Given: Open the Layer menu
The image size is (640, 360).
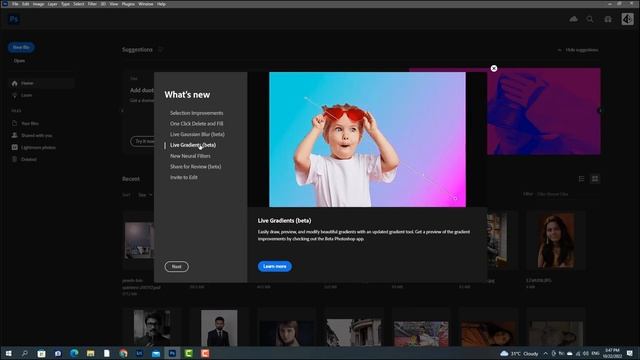Looking at the screenshot, I should tap(53, 4).
